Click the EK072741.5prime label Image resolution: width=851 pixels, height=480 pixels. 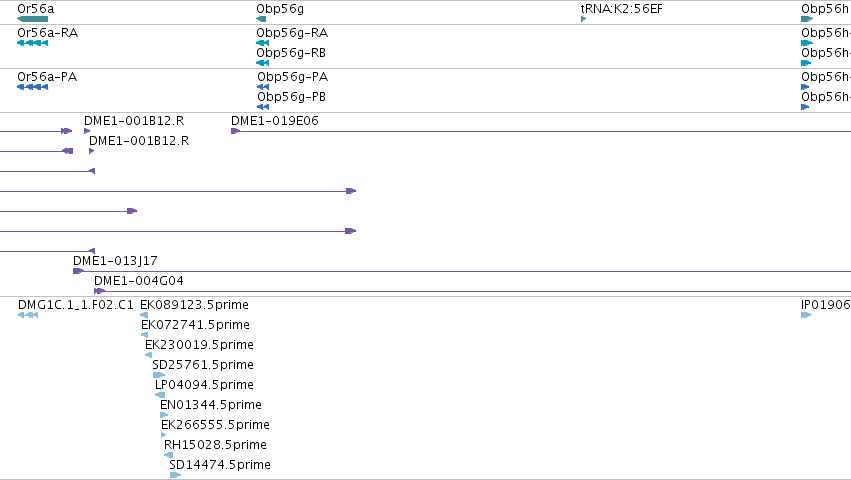point(195,325)
